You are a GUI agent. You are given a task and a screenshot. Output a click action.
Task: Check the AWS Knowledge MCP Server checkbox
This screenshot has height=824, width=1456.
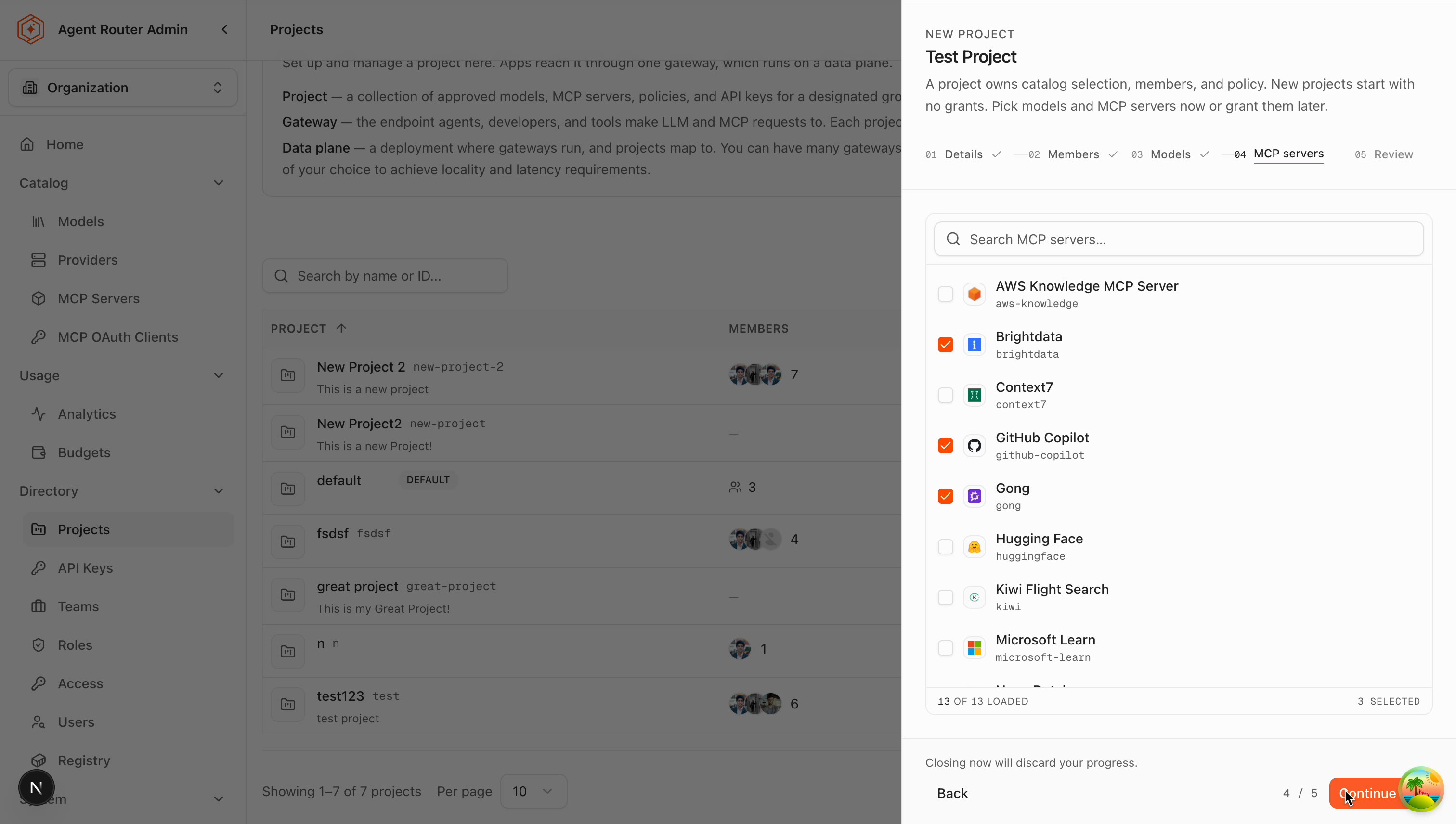(x=945, y=294)
